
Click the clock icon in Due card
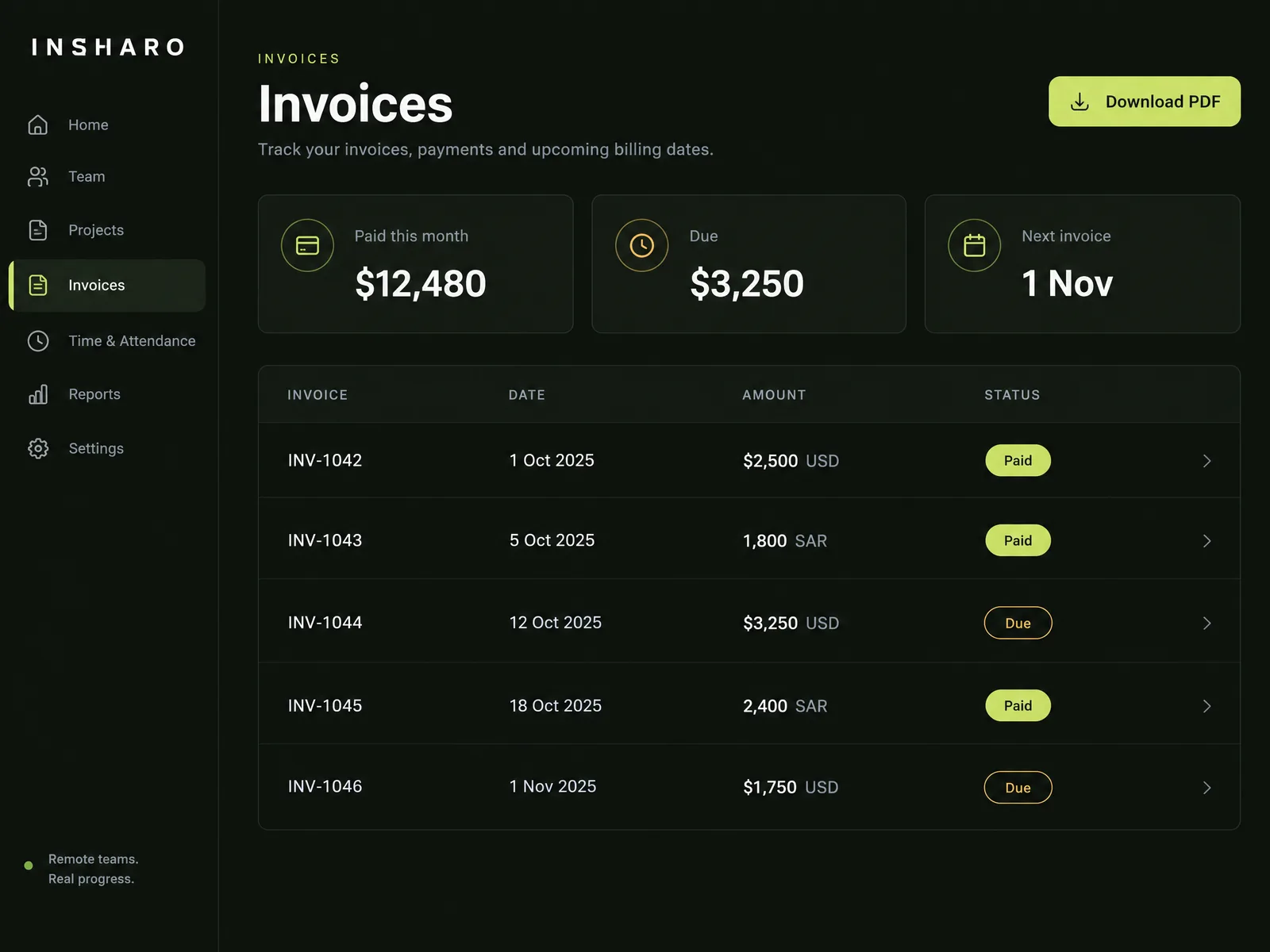642,245
